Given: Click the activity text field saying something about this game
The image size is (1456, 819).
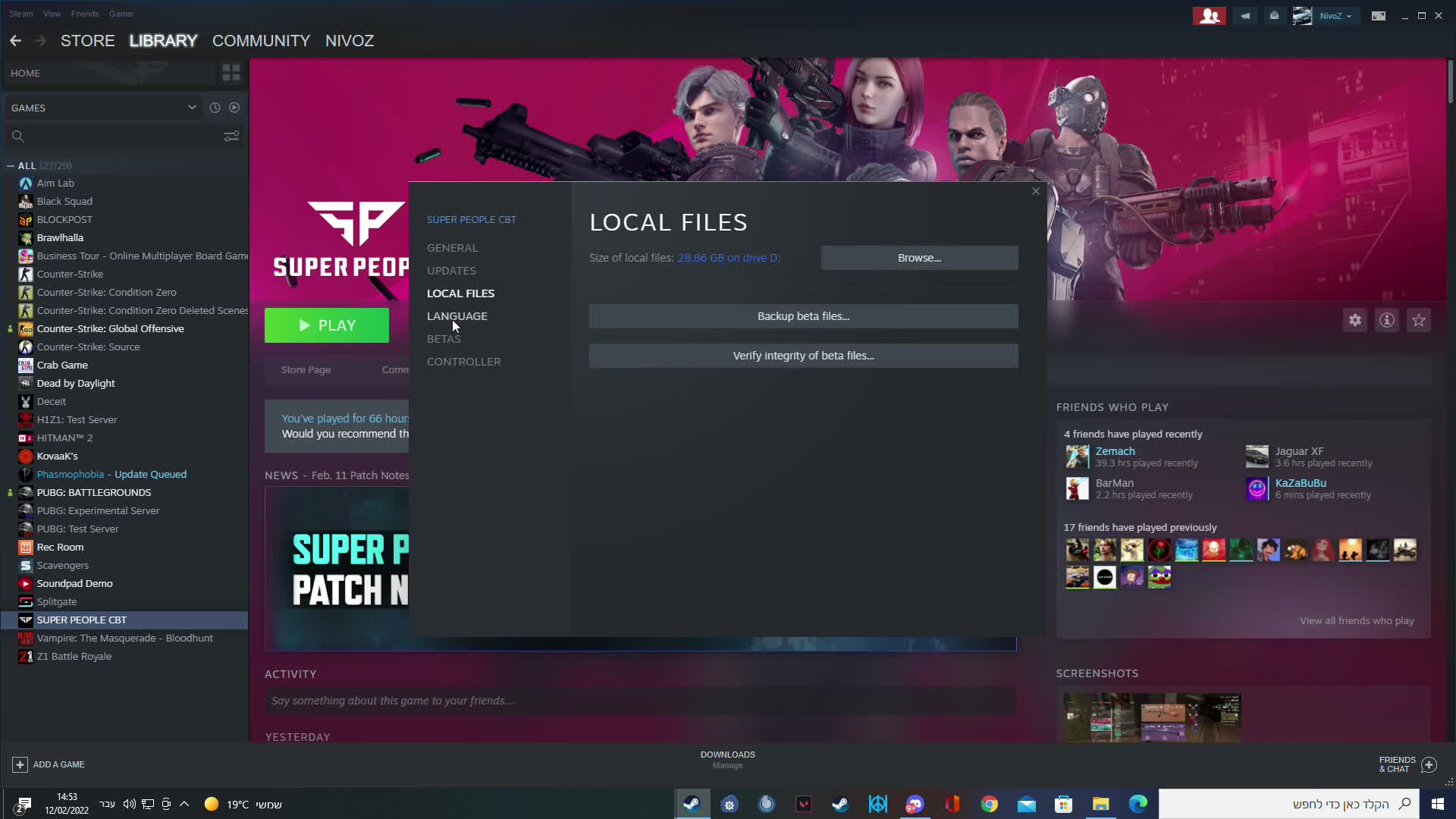Looking at the screenshot, I should 639,701.
